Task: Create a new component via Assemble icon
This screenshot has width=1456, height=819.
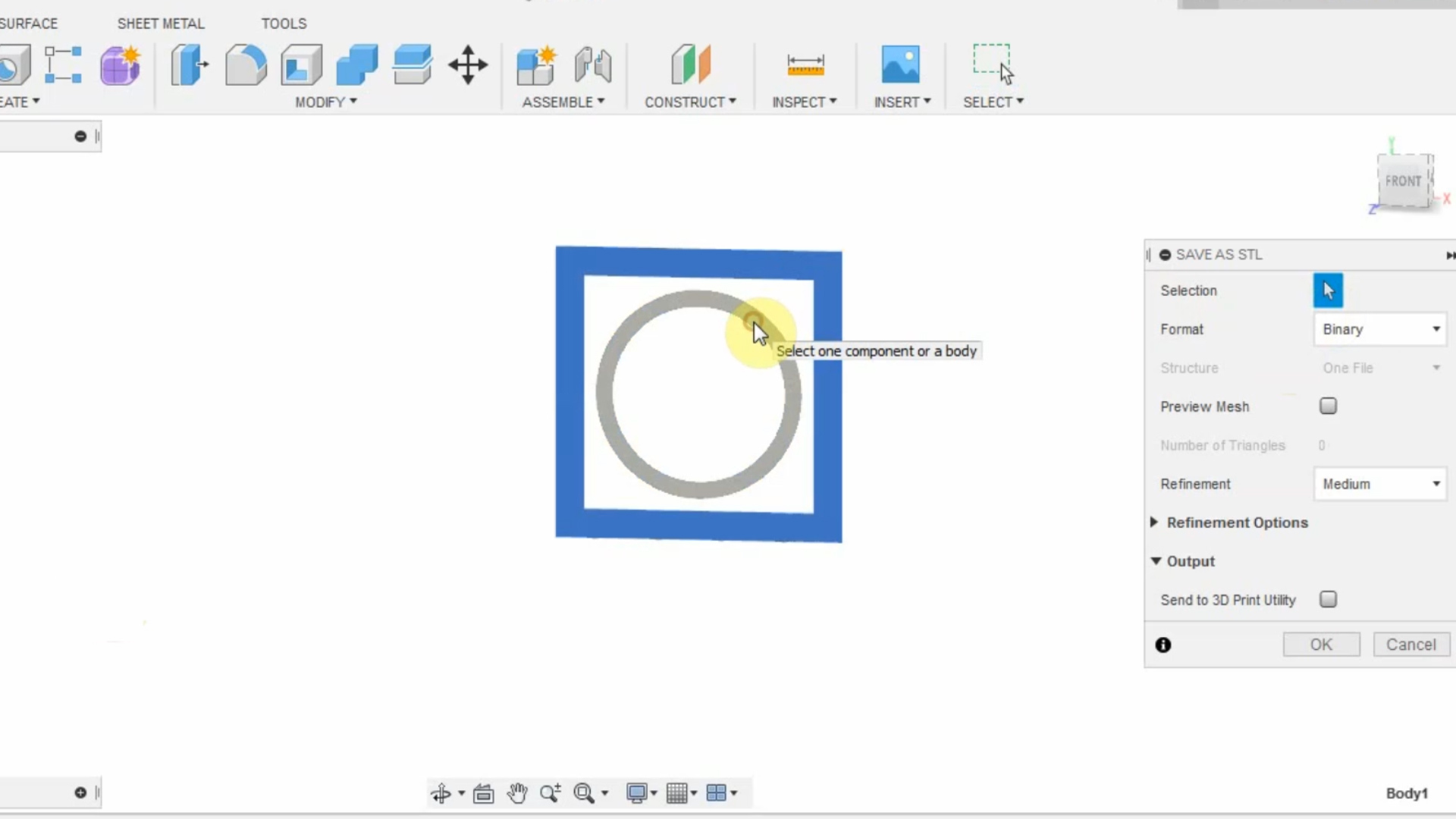Action: click(536, 64)
